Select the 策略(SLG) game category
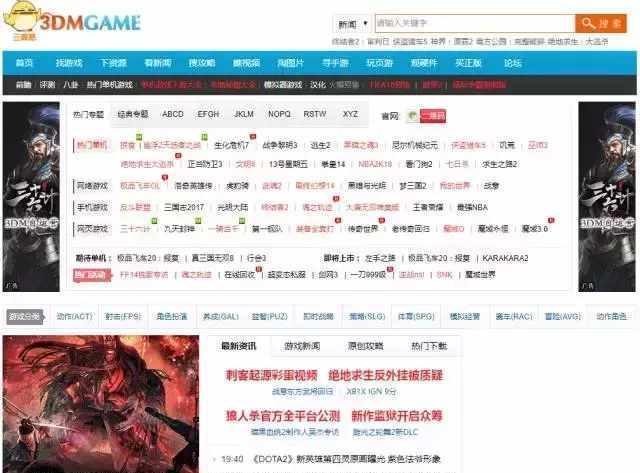This screenshot has height=473, width=640. [x=367, y=317]
